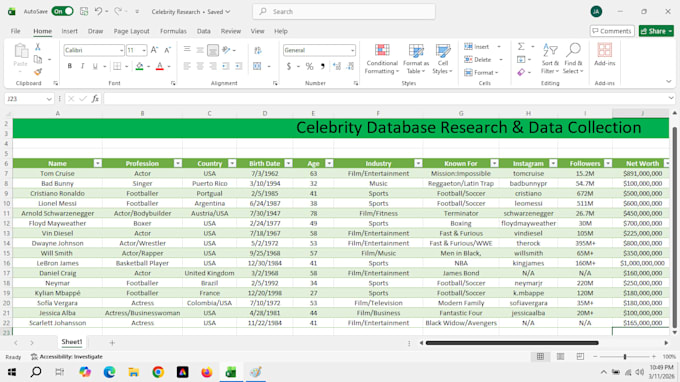Switch to the Data tab
This screenshot has height=382, width=680.
(203, 31)
